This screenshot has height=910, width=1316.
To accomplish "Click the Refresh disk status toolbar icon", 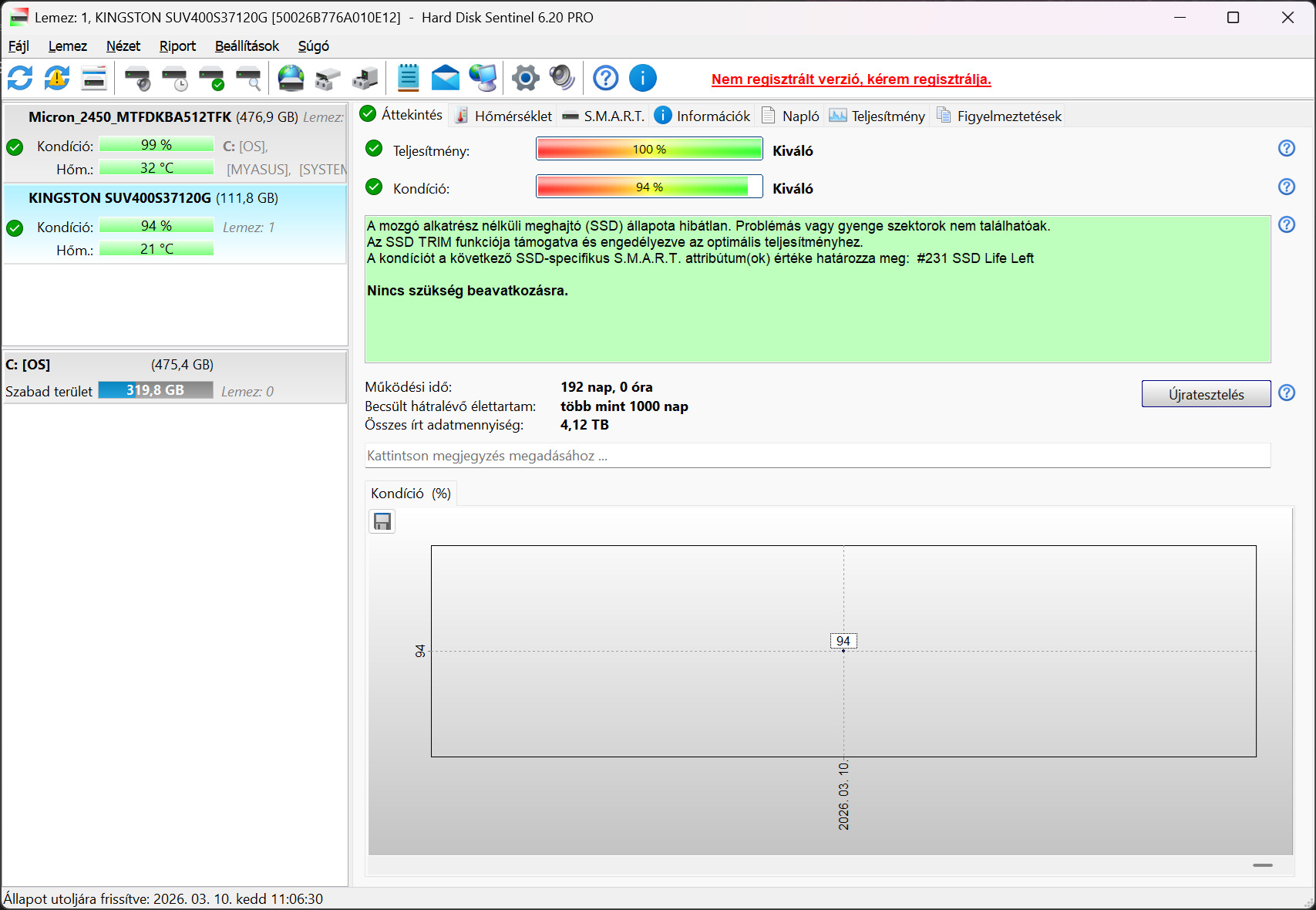I will point(20,78).
